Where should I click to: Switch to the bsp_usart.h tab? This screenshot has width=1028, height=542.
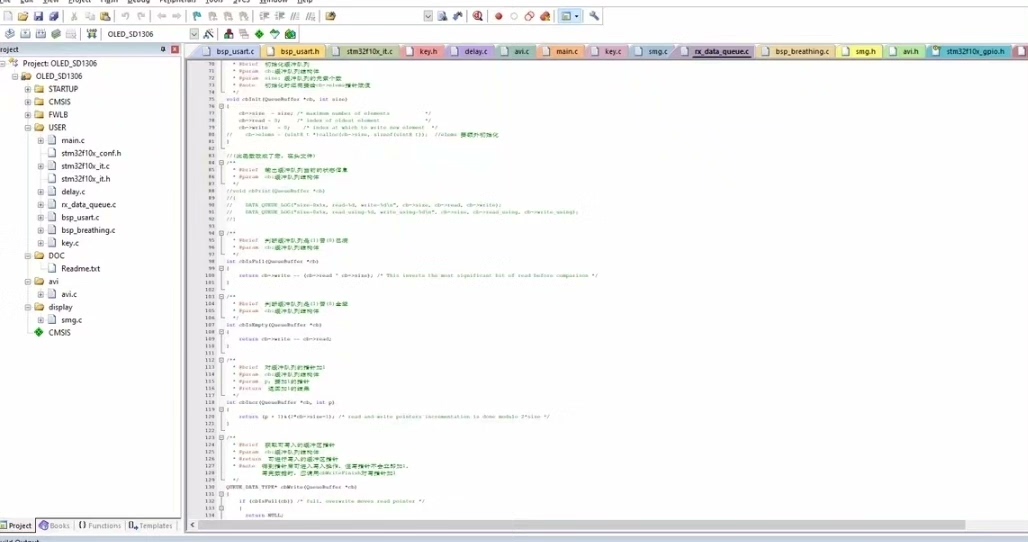(294, 51)
